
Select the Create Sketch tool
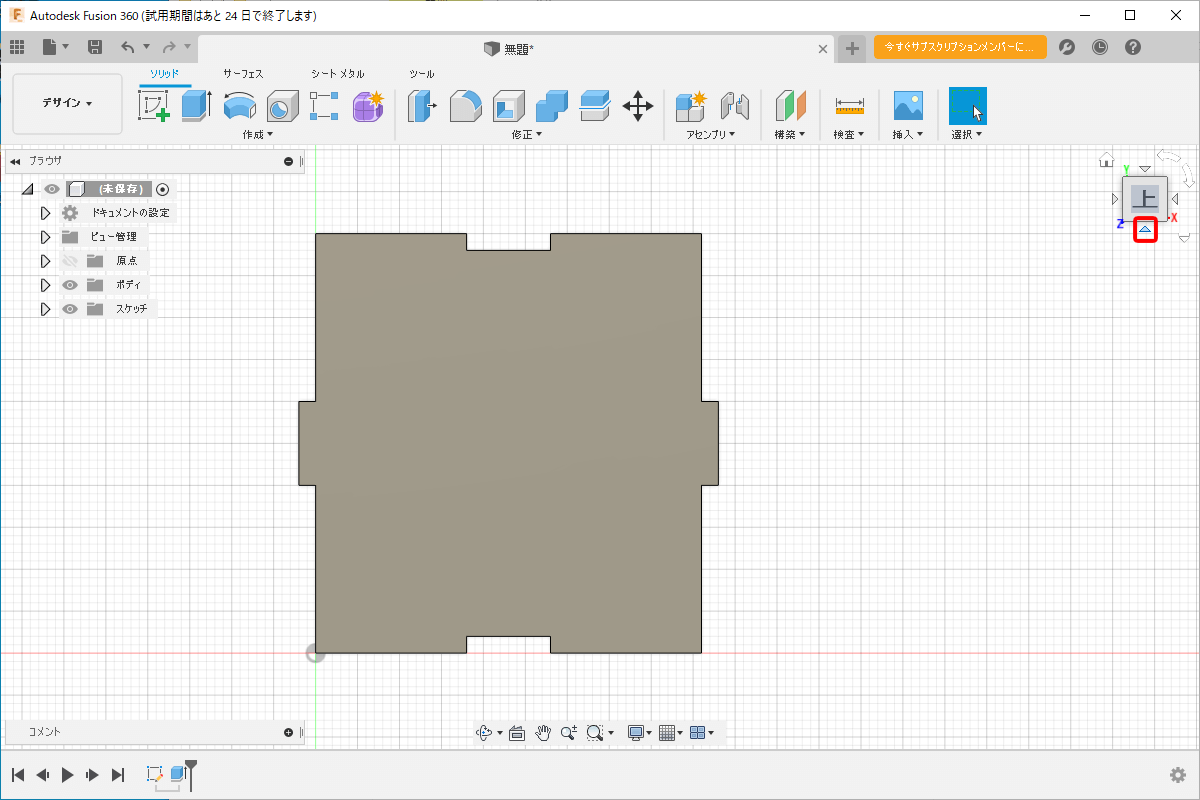click(x=154, y=105)
